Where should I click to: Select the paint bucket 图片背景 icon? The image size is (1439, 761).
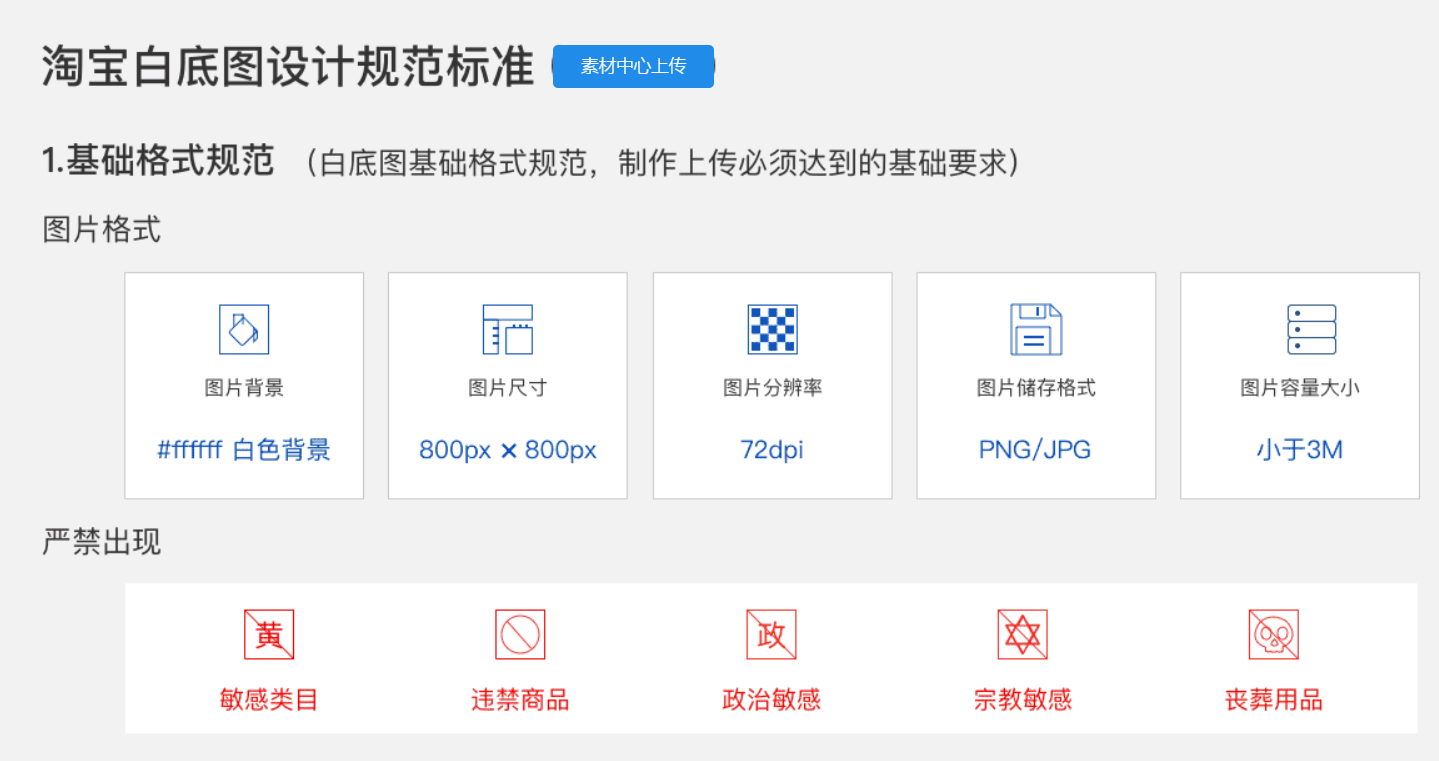tap(244, 329)
